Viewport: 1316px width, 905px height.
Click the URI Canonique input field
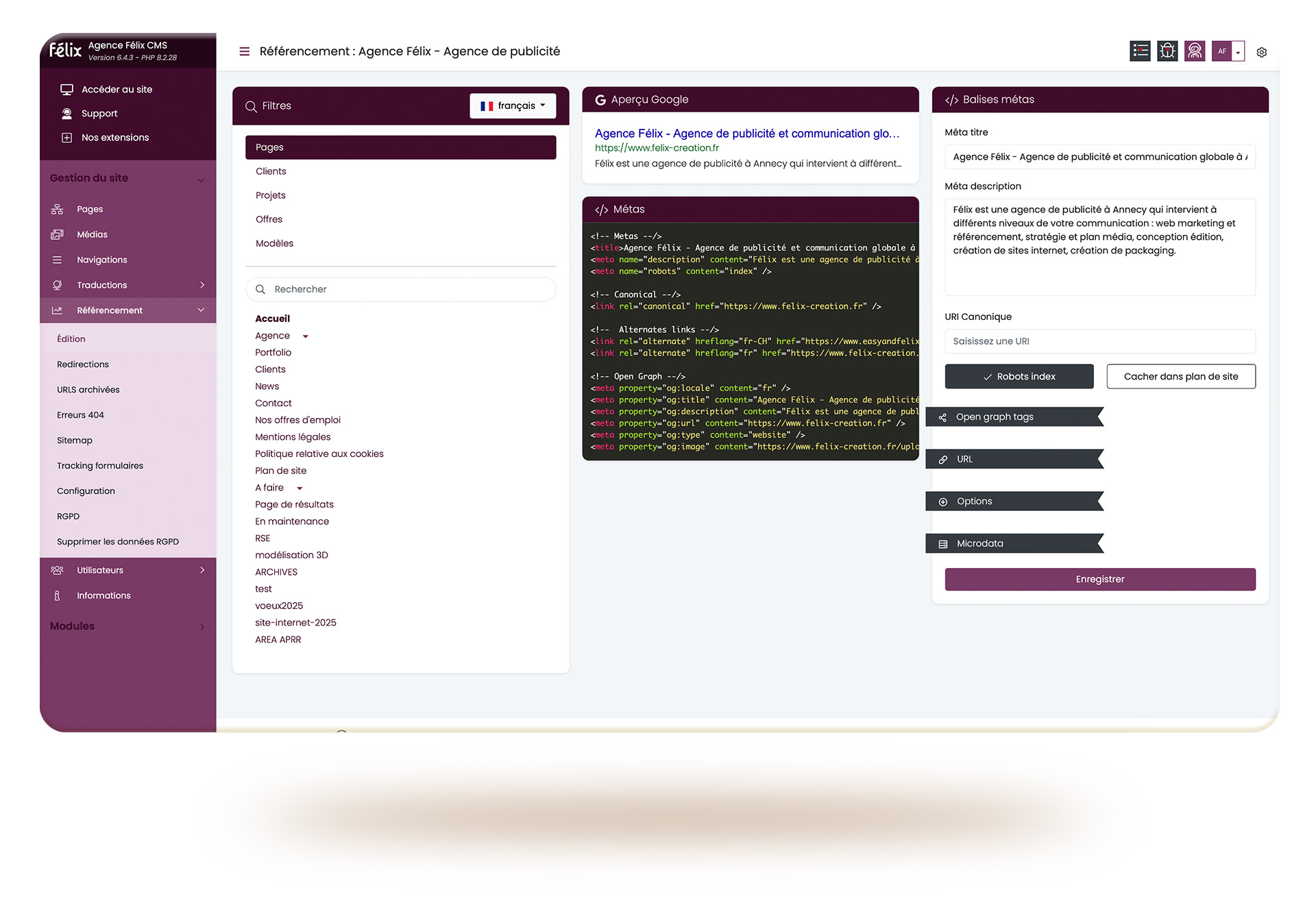(x=1100, y=341)
